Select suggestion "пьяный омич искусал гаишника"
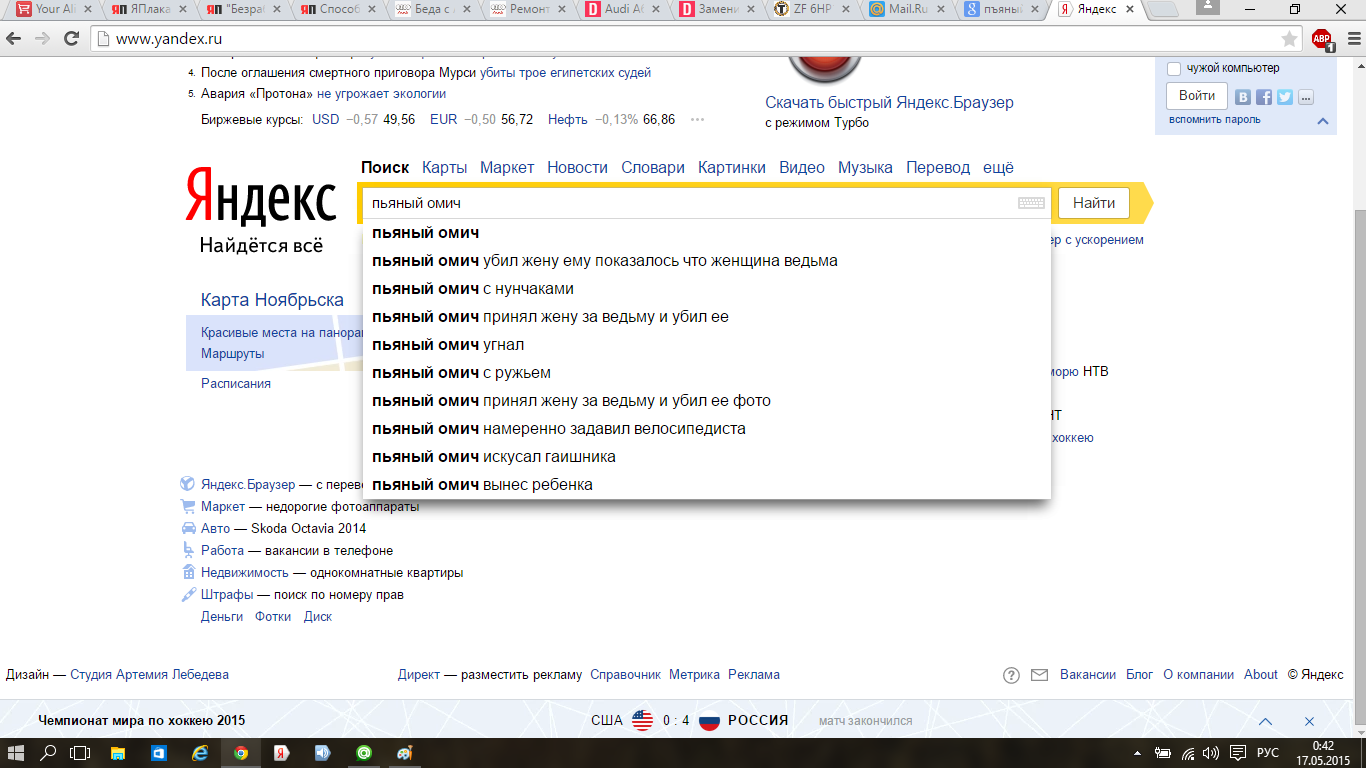This screenshot has width=1366, height=768. 707,457
